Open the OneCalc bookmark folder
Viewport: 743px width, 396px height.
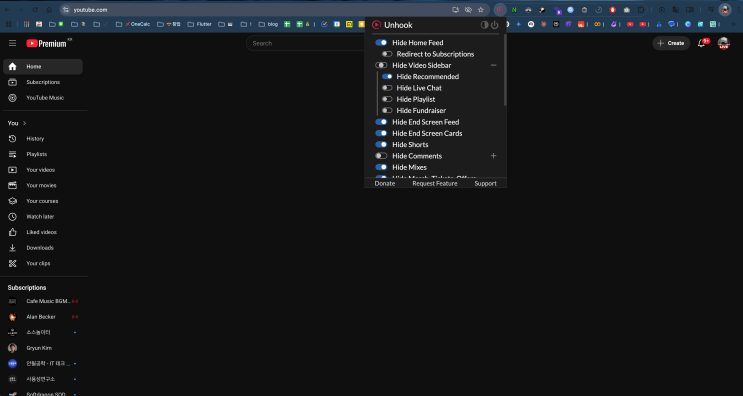coord(133,24)
